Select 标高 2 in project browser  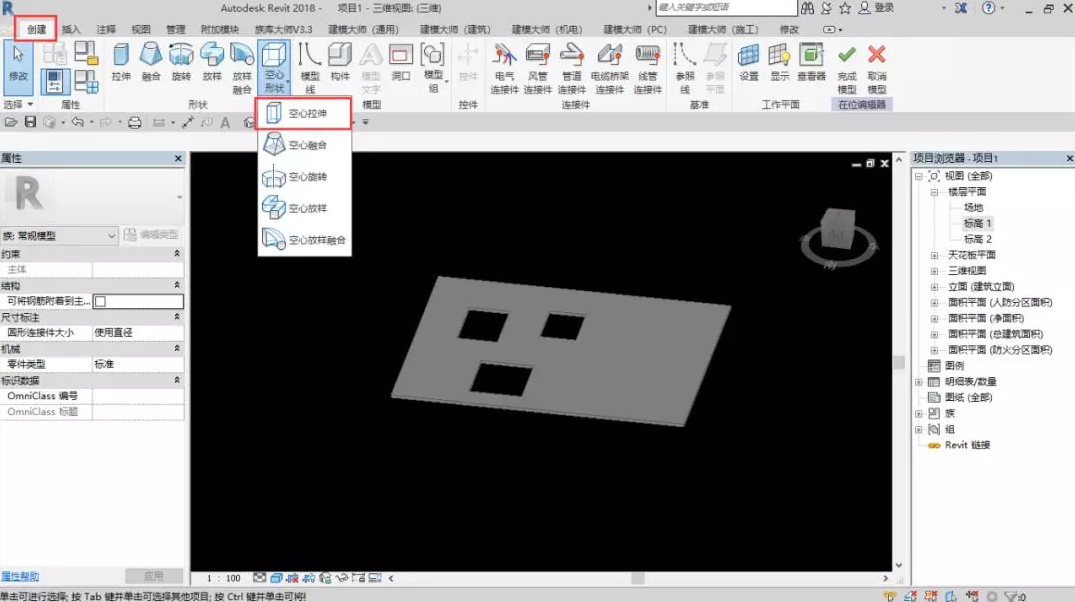click(x=978, y=239)
